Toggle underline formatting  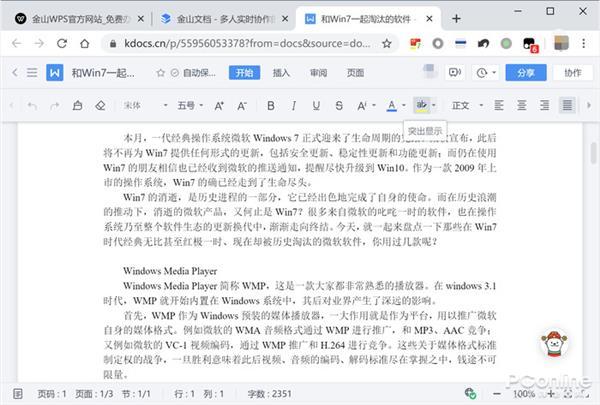coord(316,105)
